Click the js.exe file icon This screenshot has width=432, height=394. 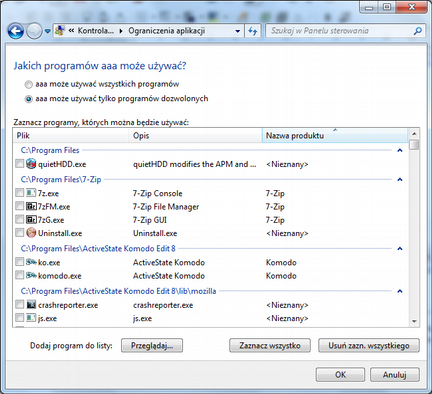pyautogui.click(x=31, y=318)
